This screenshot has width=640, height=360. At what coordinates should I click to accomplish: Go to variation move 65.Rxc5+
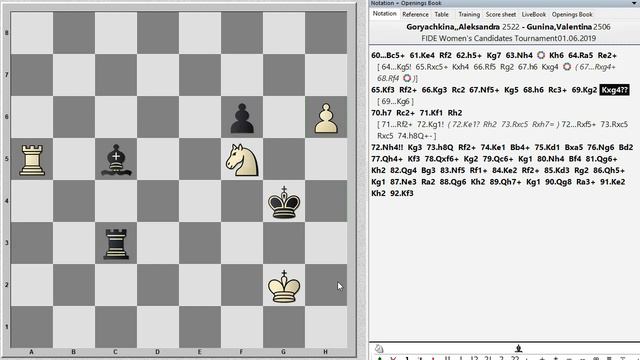pyautogui.click(x=431, y=67)
